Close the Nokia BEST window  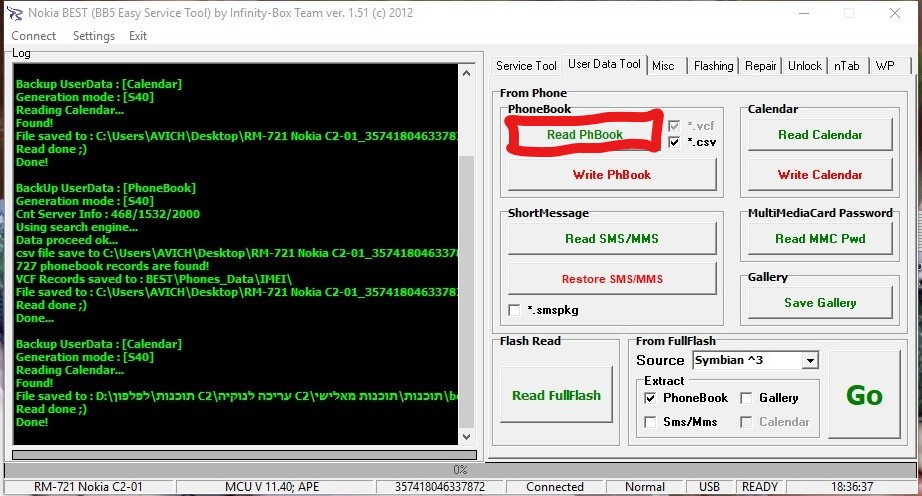point(894,13)
